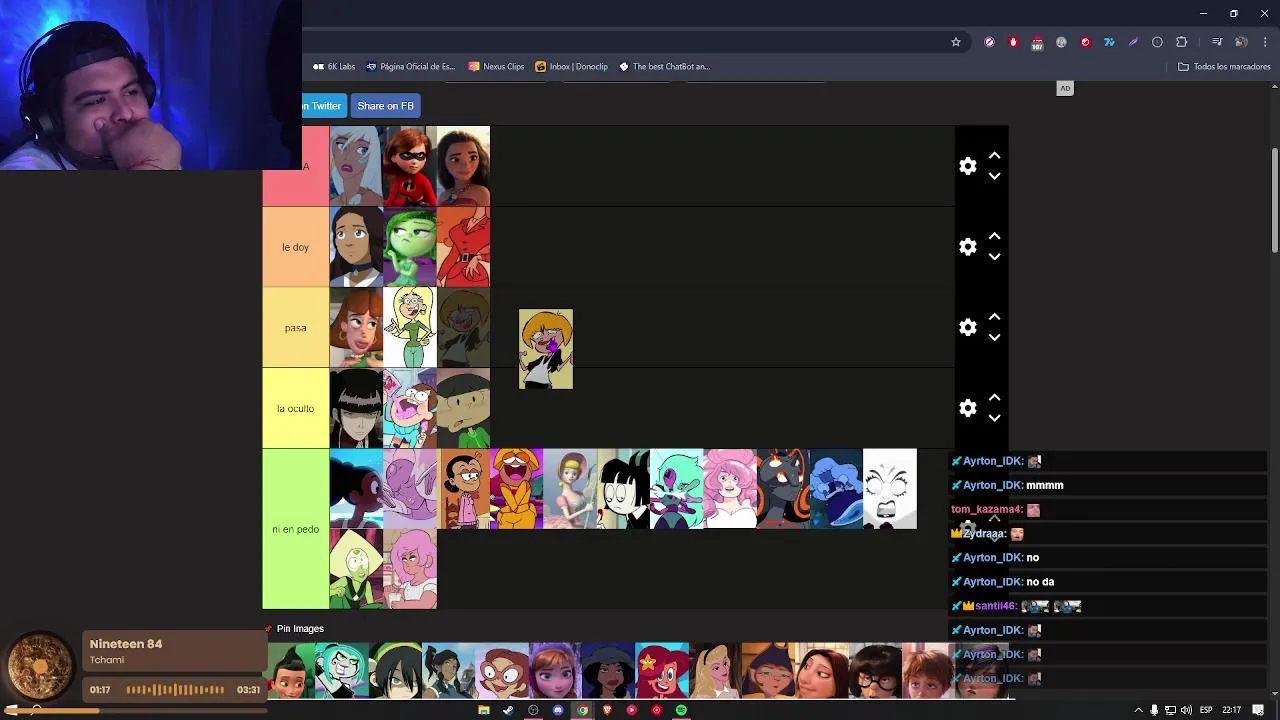Screen dimensions: 1280x720
Task: Click the 'Pin Images' option
Action: pyautogui.click(x=300, y=629)
